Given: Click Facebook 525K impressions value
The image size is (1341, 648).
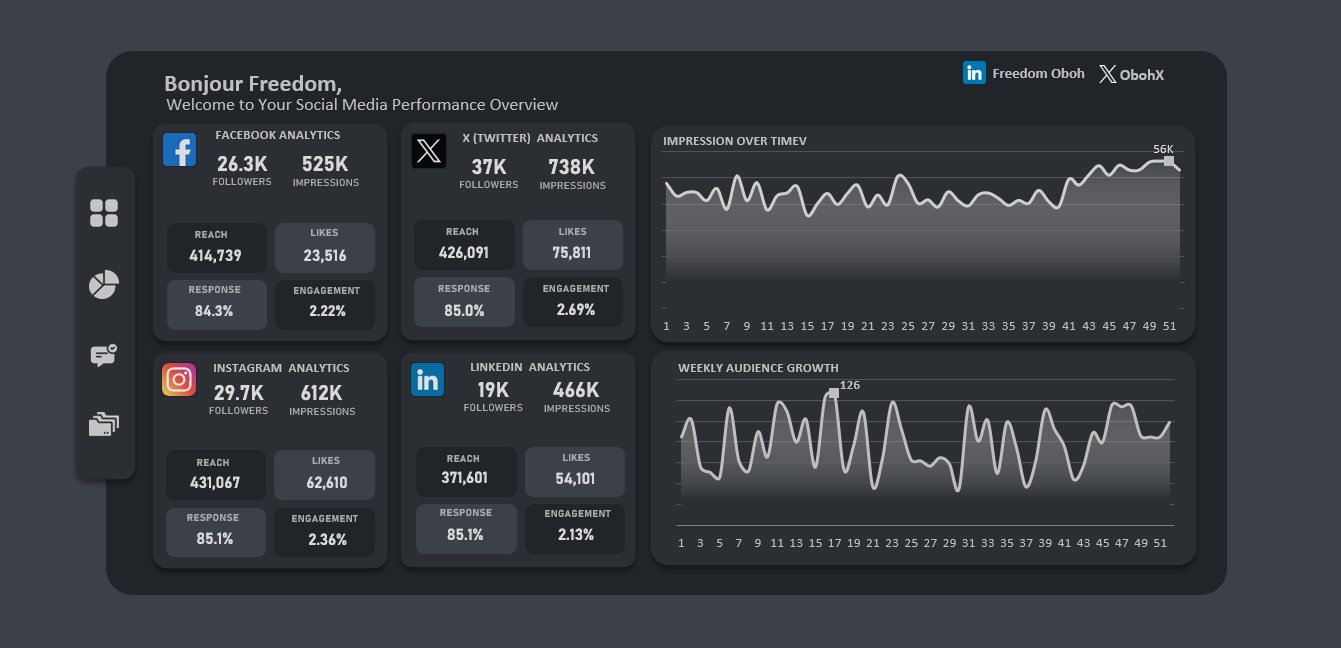Looking at the screenshot, I should (325, 164).
